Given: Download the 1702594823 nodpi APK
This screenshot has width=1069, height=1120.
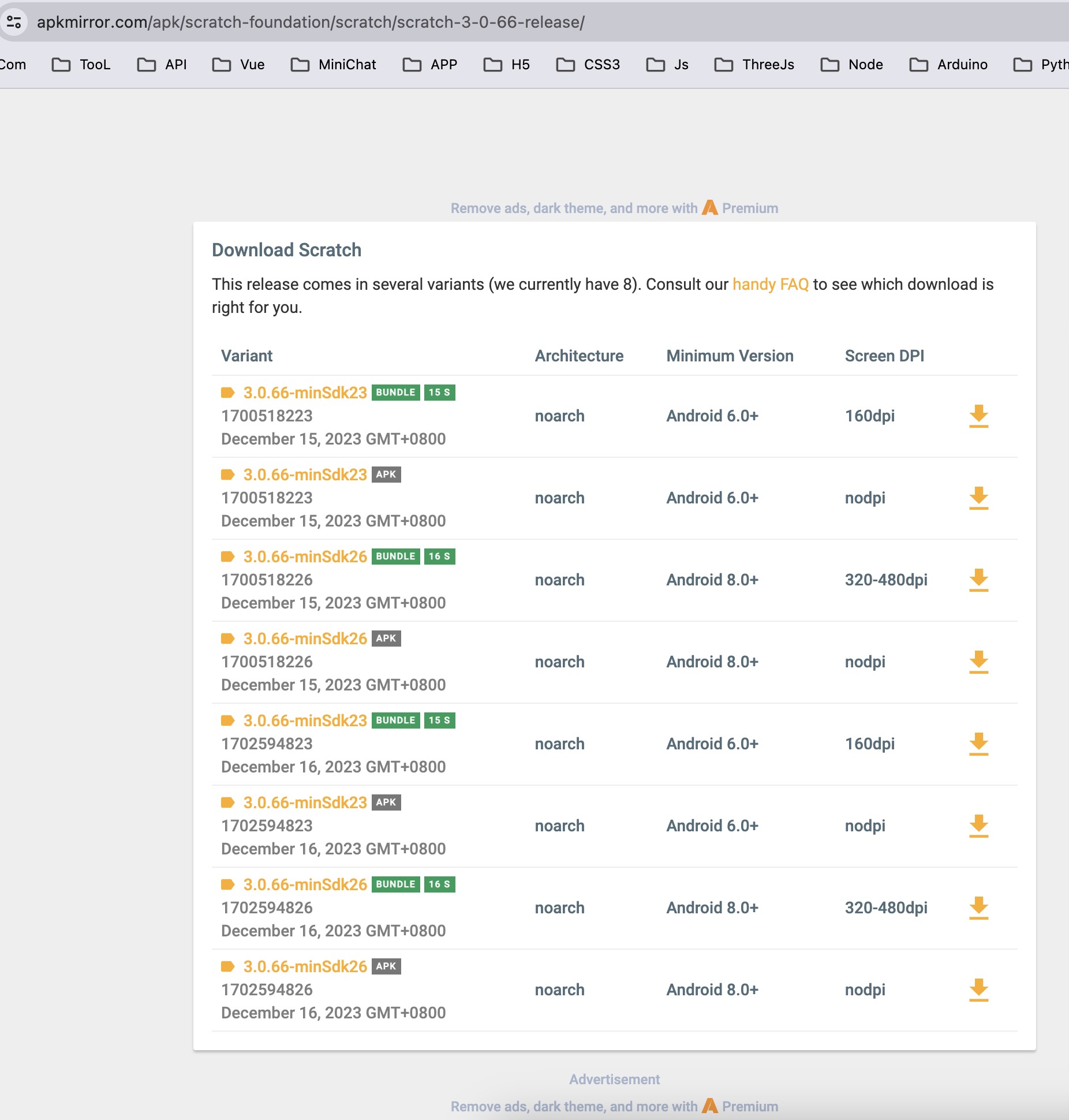Looking at the screenshot, I should 978,826.
